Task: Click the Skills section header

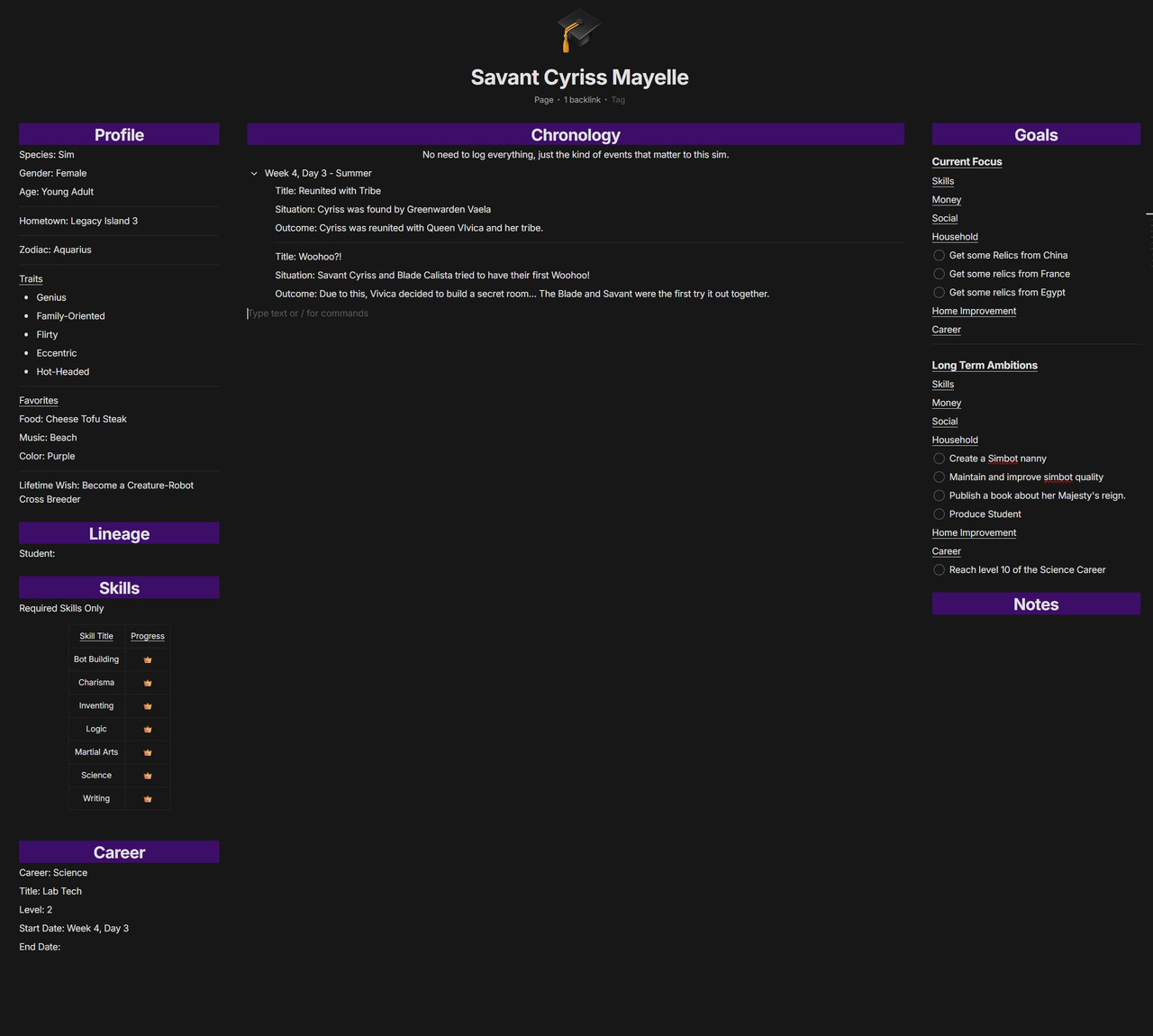Action: click(119, 587)
